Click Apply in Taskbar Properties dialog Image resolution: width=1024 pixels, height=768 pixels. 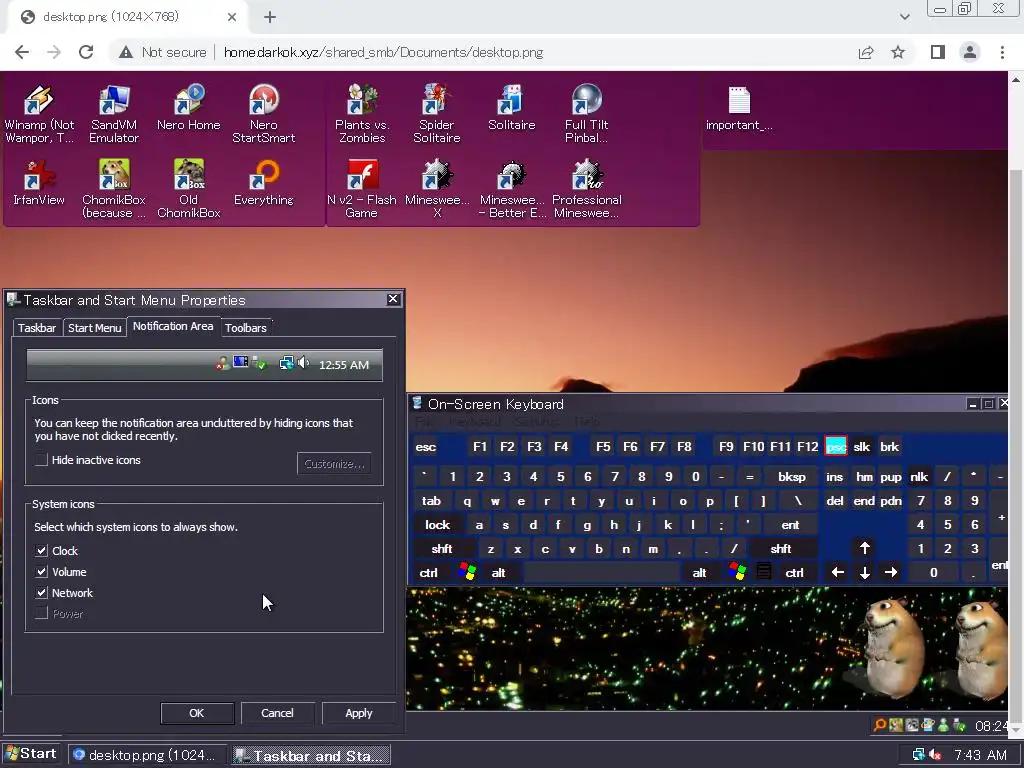point(359,713)
